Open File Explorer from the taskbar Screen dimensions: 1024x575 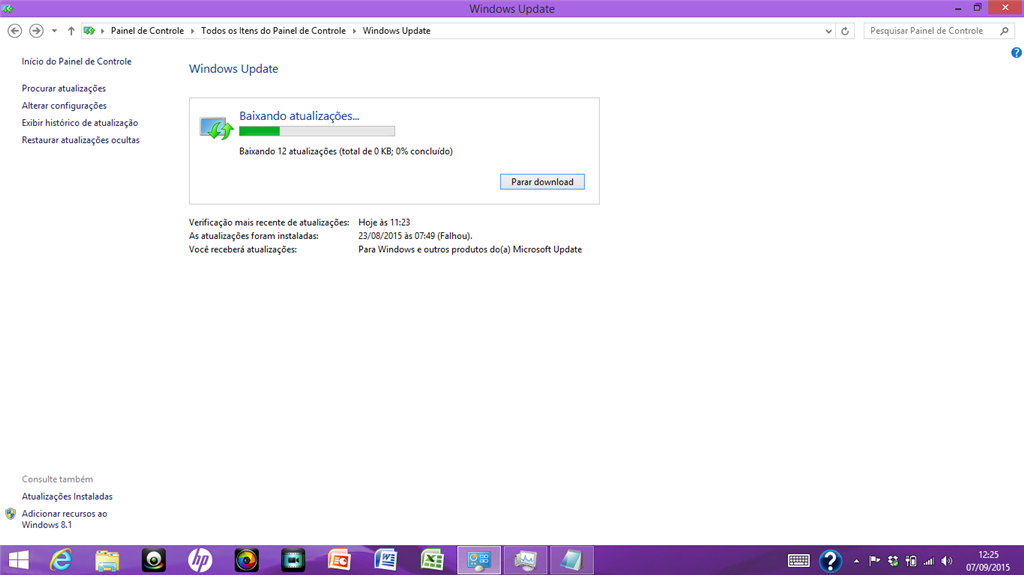pos(107,560)
